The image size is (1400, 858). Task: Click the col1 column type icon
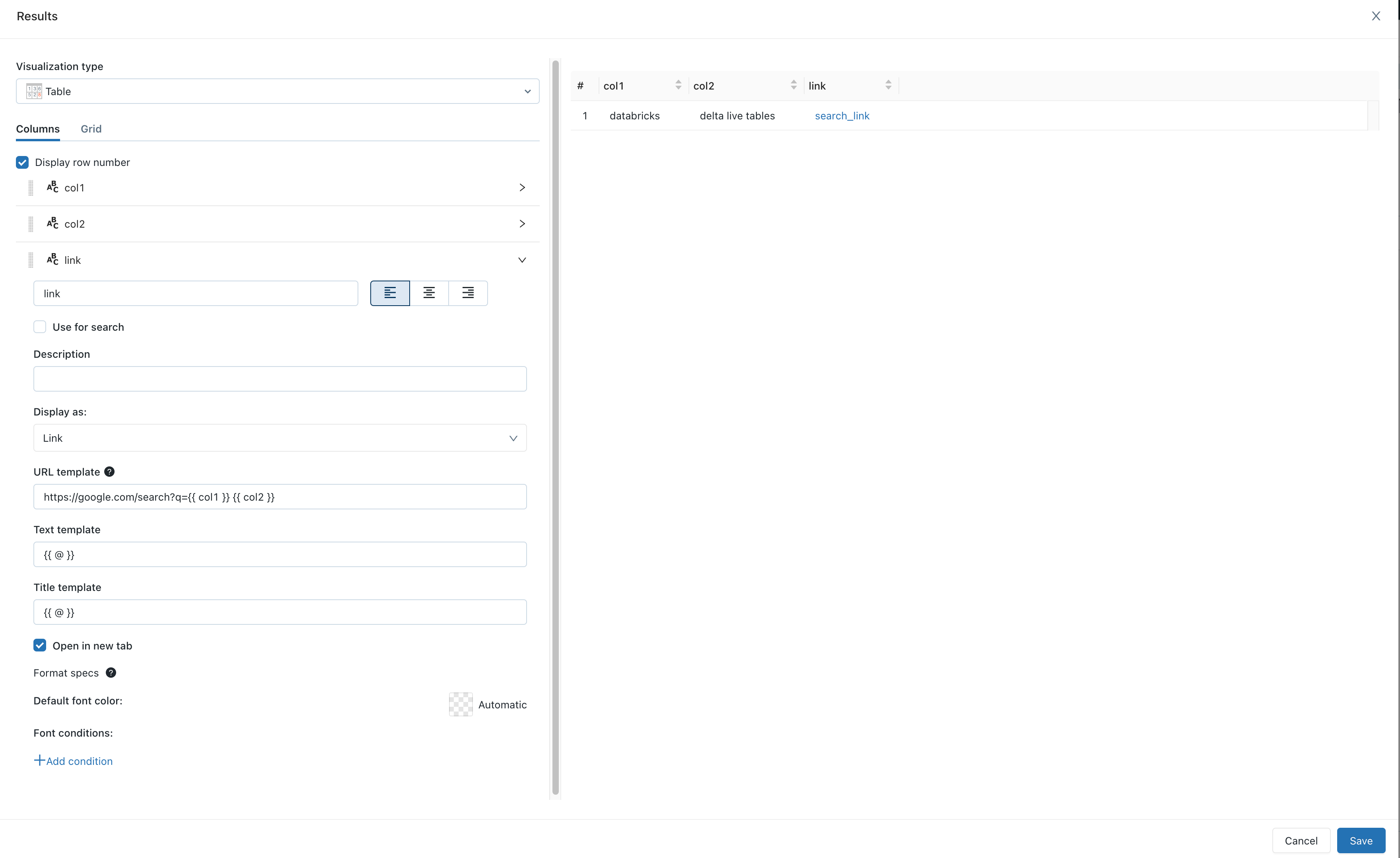click(x=53, y=188)
